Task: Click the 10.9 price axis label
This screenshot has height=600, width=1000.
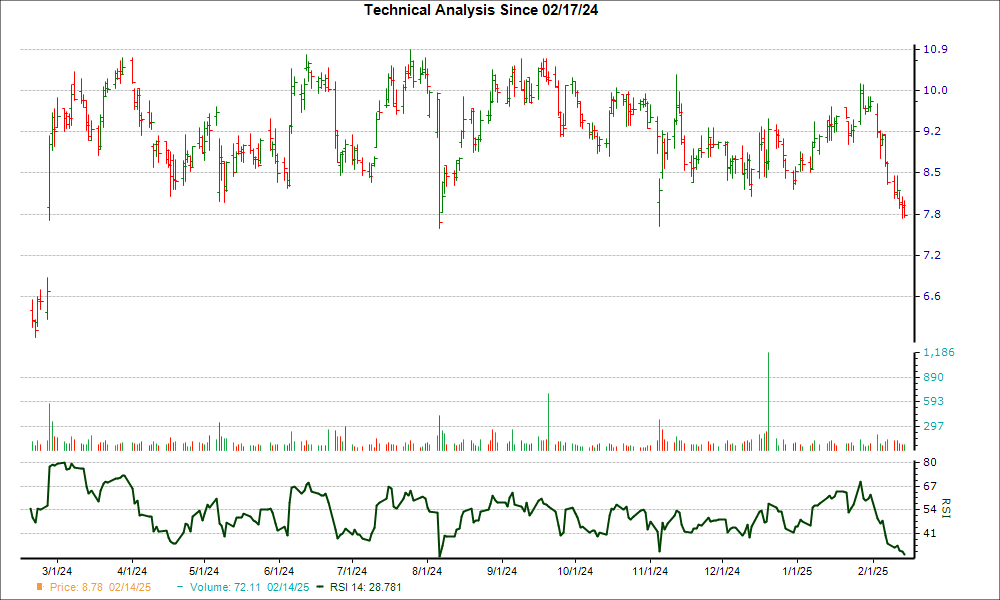Action: [935, 49]
